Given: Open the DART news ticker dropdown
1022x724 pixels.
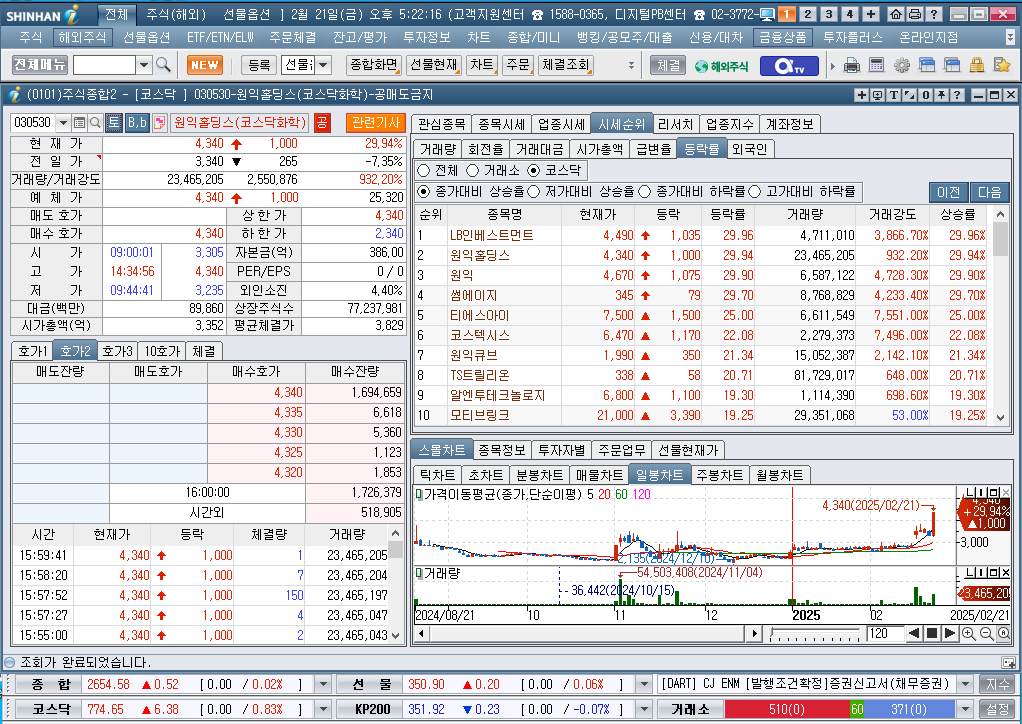Looking at the screenshot, I should [x=965, y=684].
